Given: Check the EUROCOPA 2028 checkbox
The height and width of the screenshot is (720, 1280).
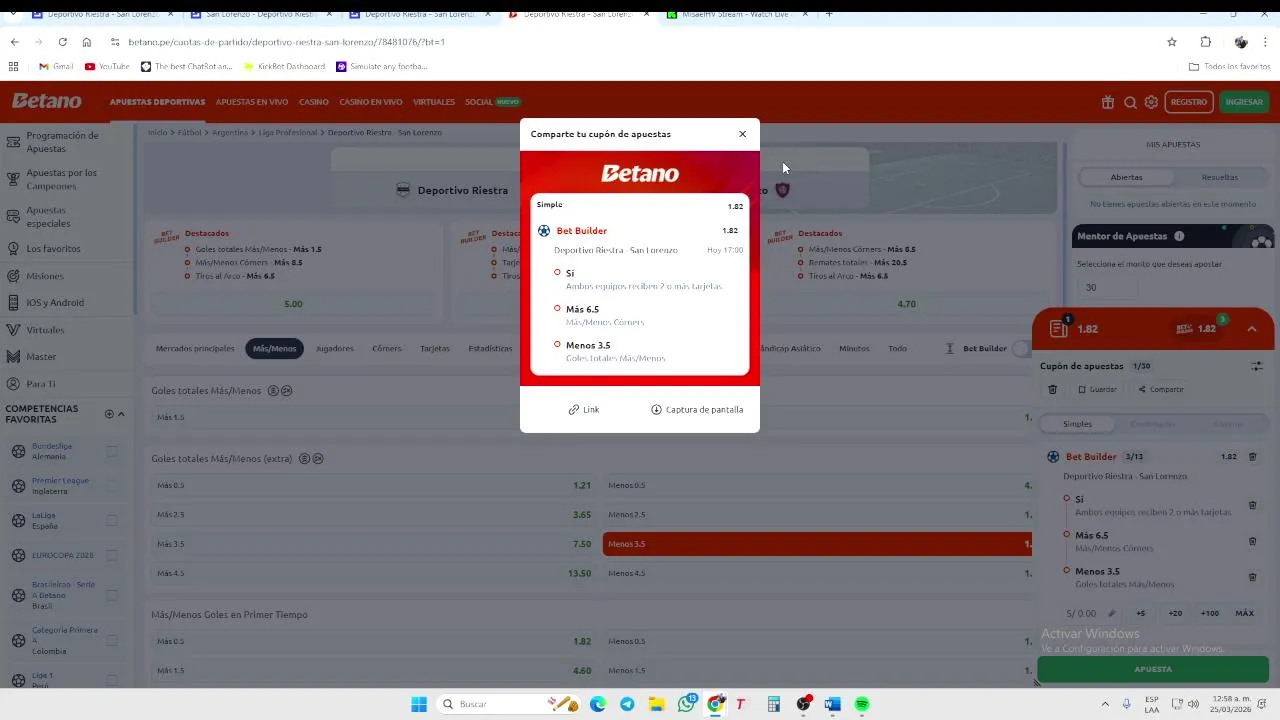Looking at the screenshot, I should 112,555.
